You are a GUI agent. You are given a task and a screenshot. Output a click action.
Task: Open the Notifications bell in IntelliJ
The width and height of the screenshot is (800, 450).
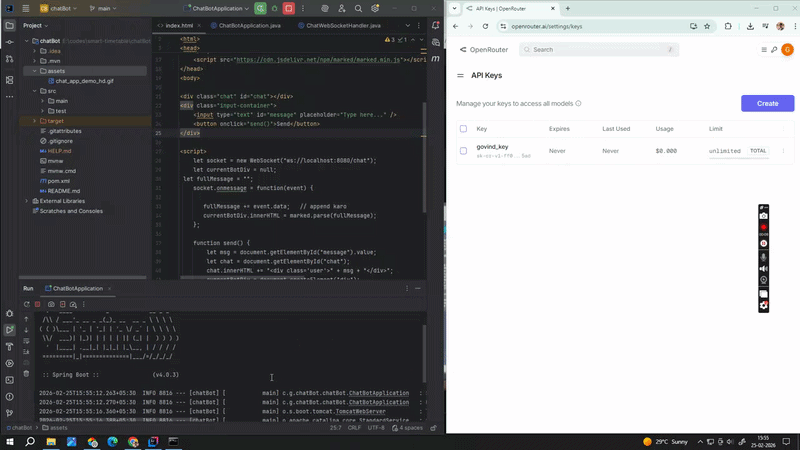click(435, 26)
